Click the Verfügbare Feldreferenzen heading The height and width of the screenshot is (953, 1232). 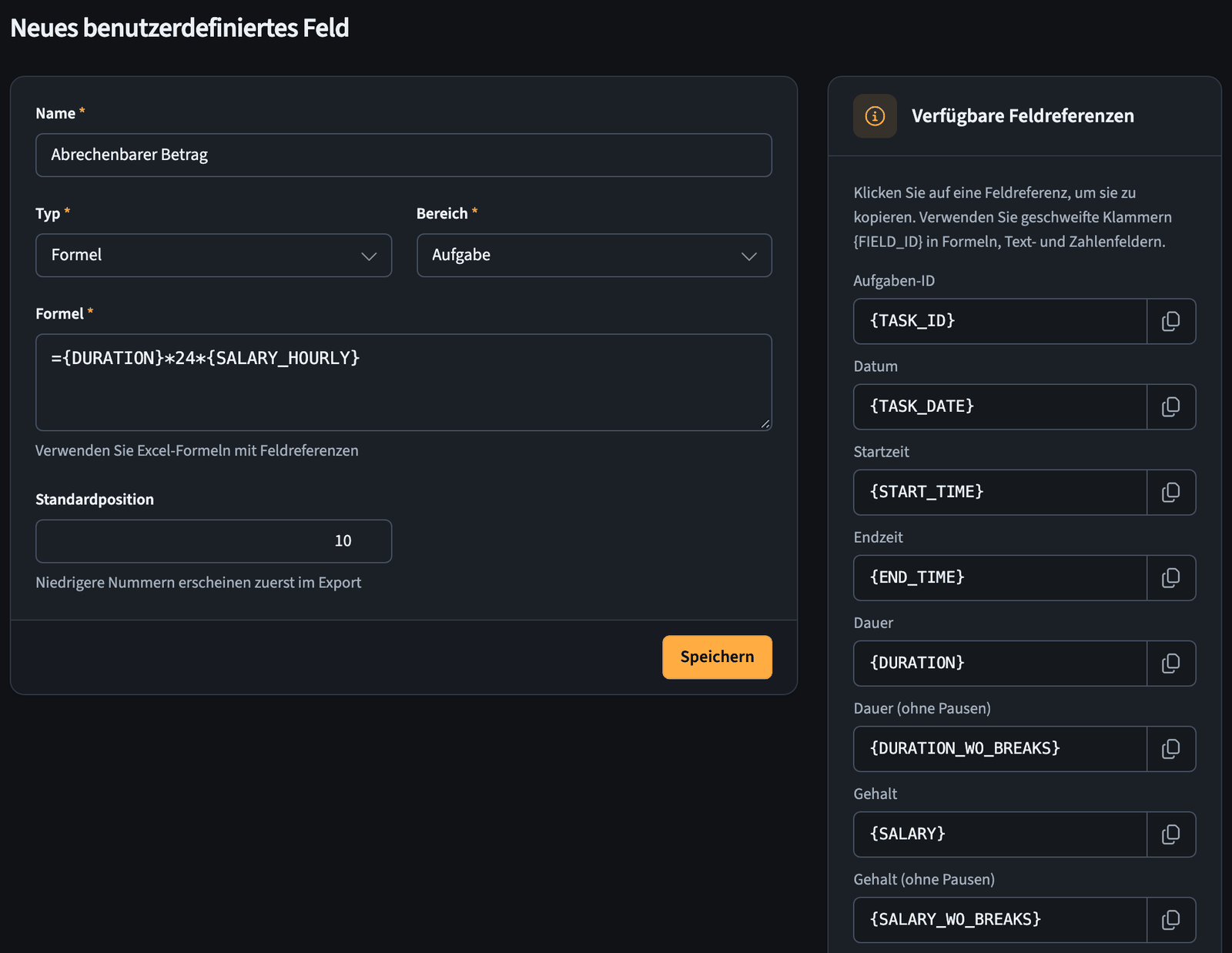(1023, 116)
